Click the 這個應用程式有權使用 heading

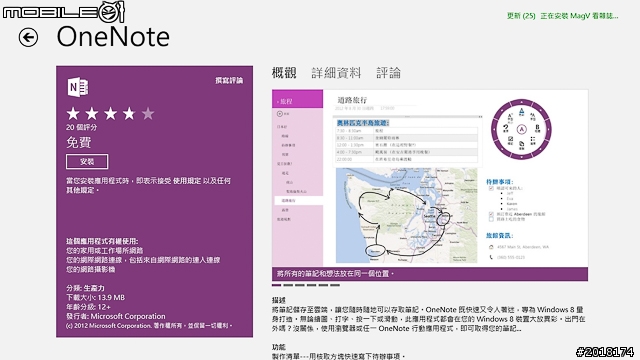(x=102, y=241)
